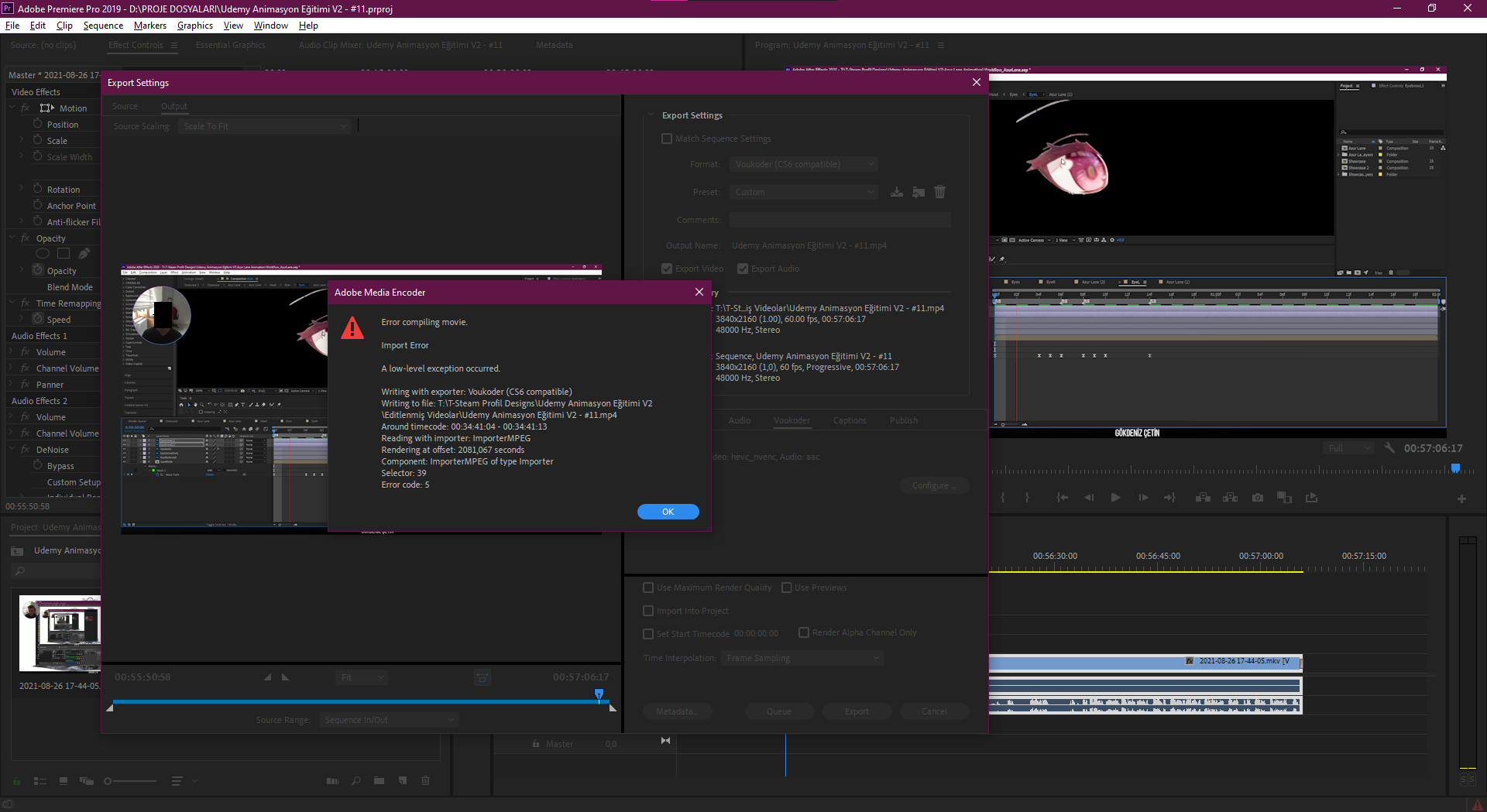Click the export preview playhead marker
Image resolution: width=1487 pixels, height=812 pixels.
click(599, 694)
